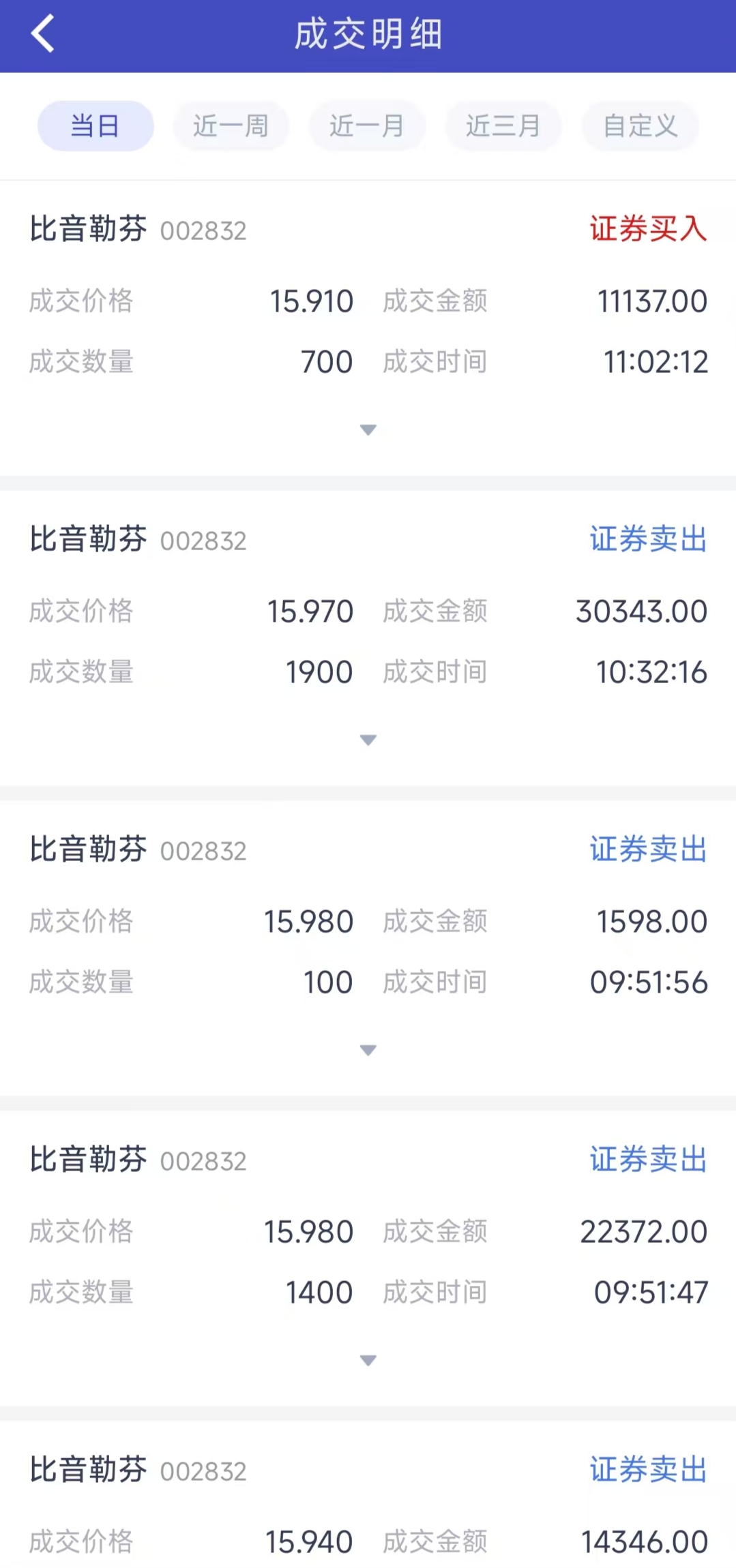Click 证券卖出 on the 1900-share trade

coord(648,539)
